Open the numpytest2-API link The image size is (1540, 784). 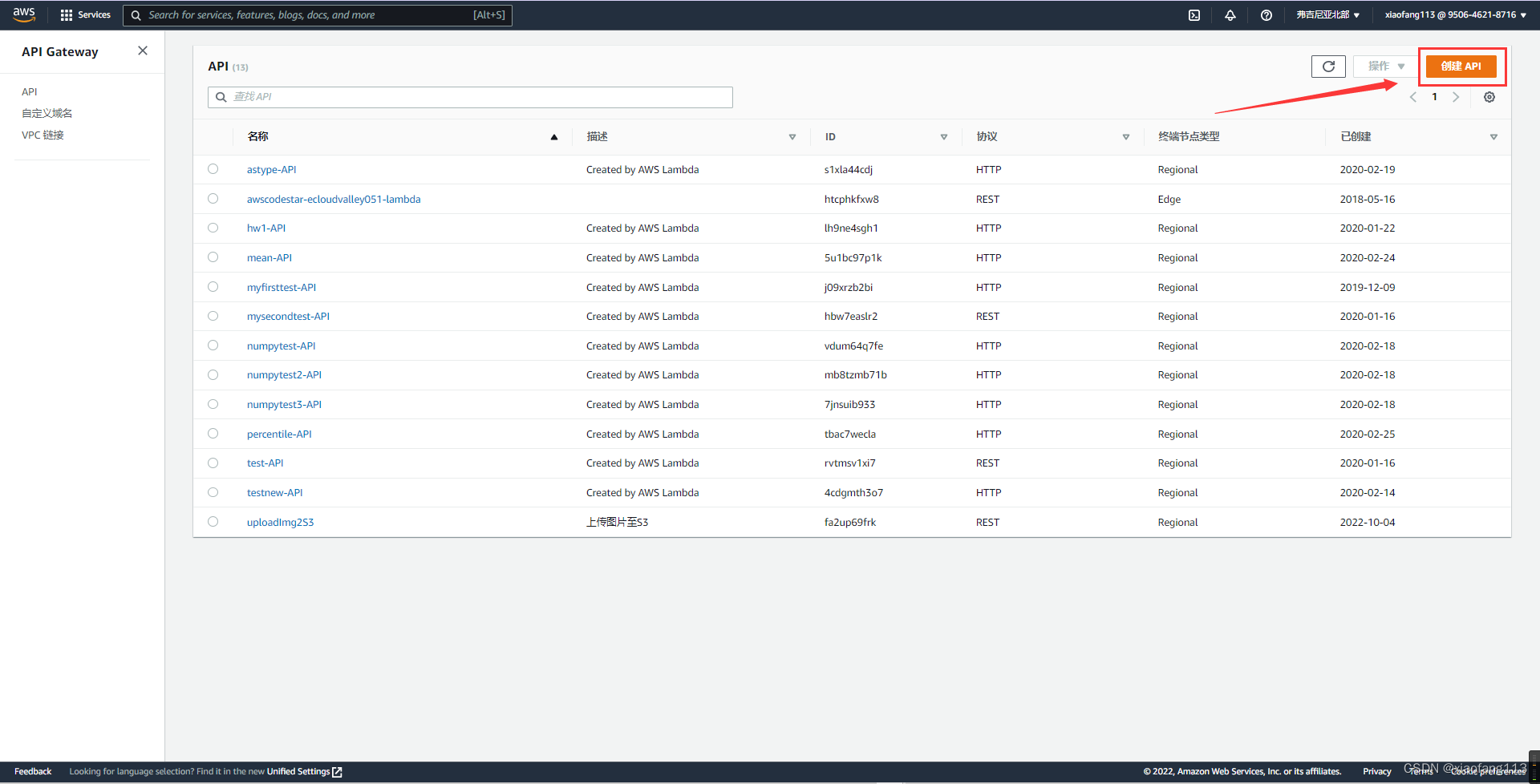(x=284, y=375)
